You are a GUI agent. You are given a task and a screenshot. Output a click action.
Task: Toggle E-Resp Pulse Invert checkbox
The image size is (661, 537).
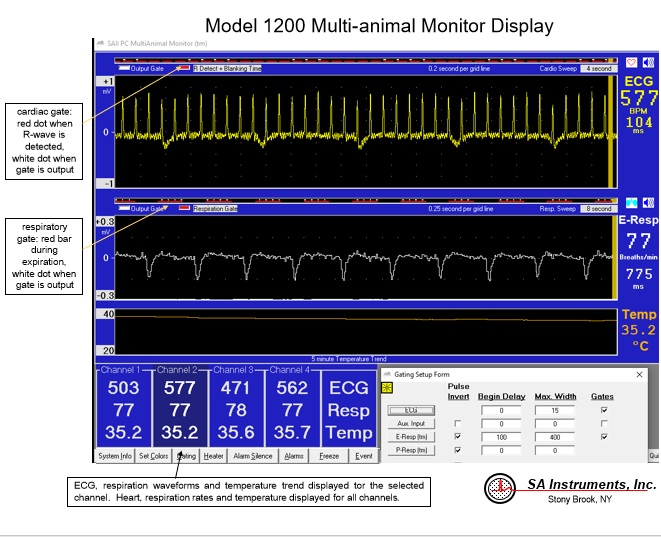pyautogui.click(x=458, y=437)
